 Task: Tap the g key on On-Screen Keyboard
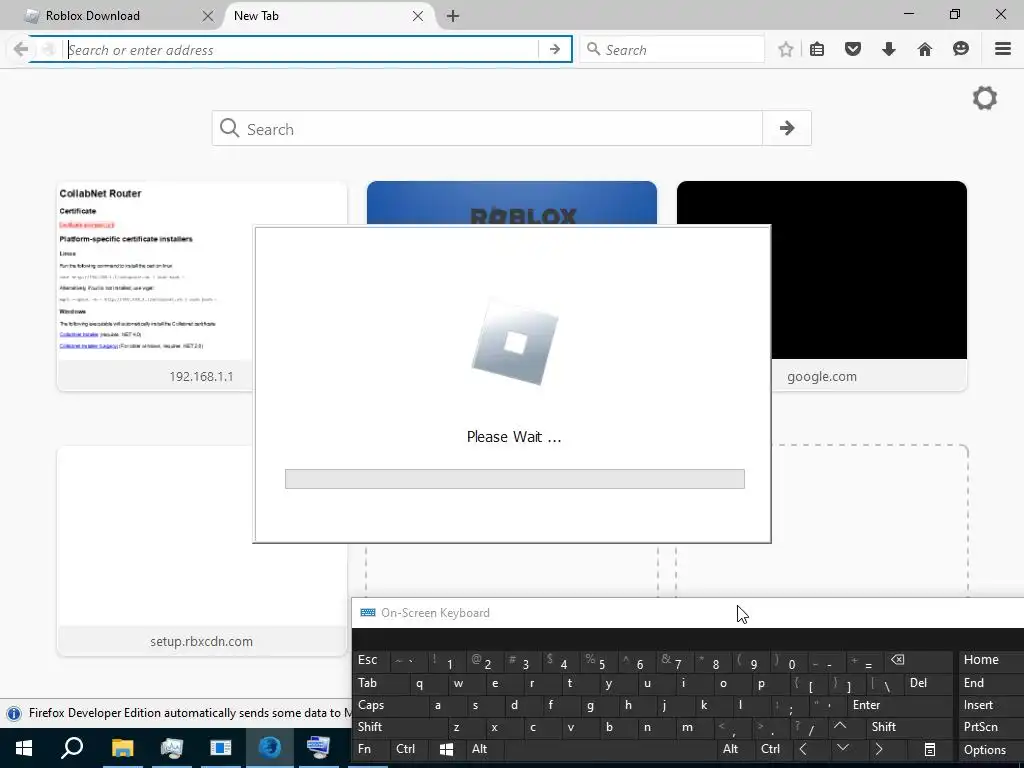(x=599, y=705)
